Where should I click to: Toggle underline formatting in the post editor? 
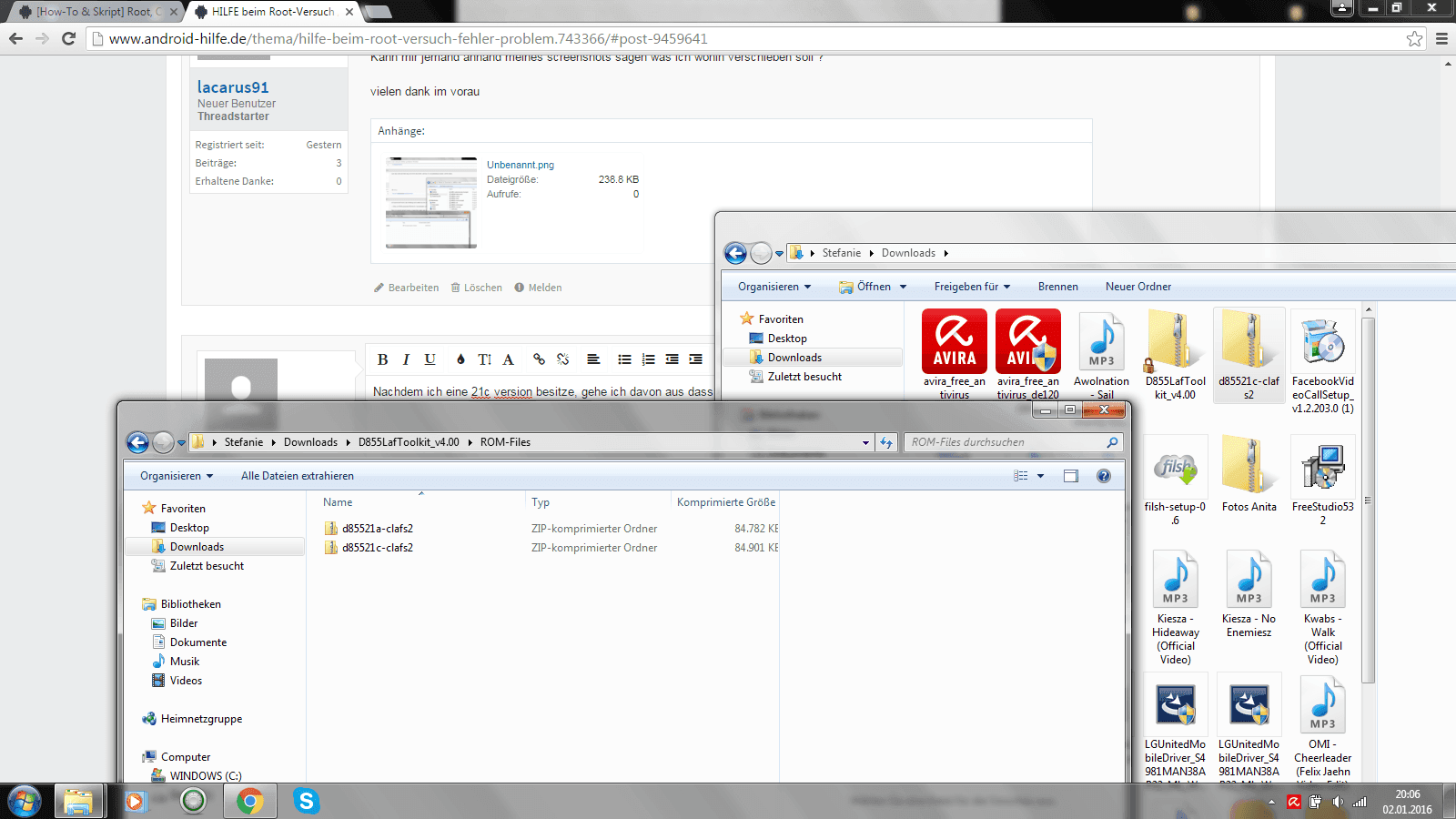[x=430, y=359]
